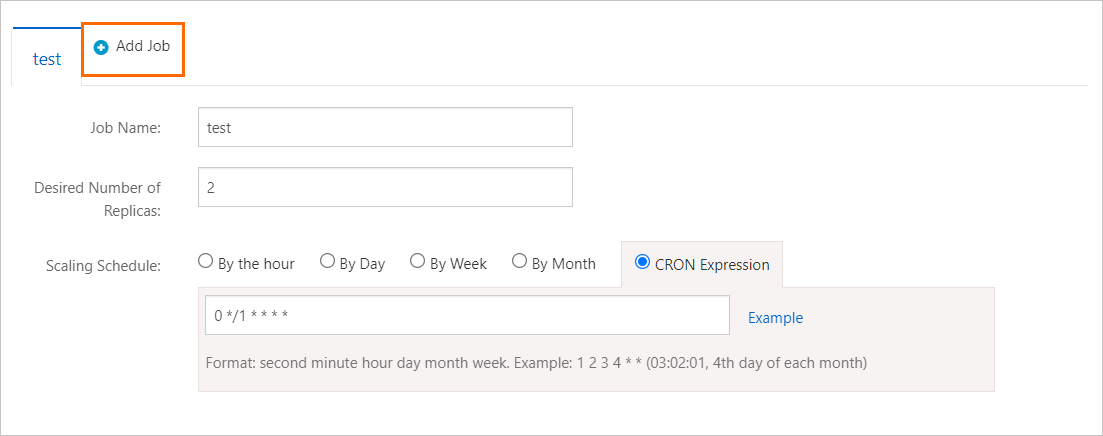
Task: Click the plus icon beside Add Job
Action: (x=101, y=48)
